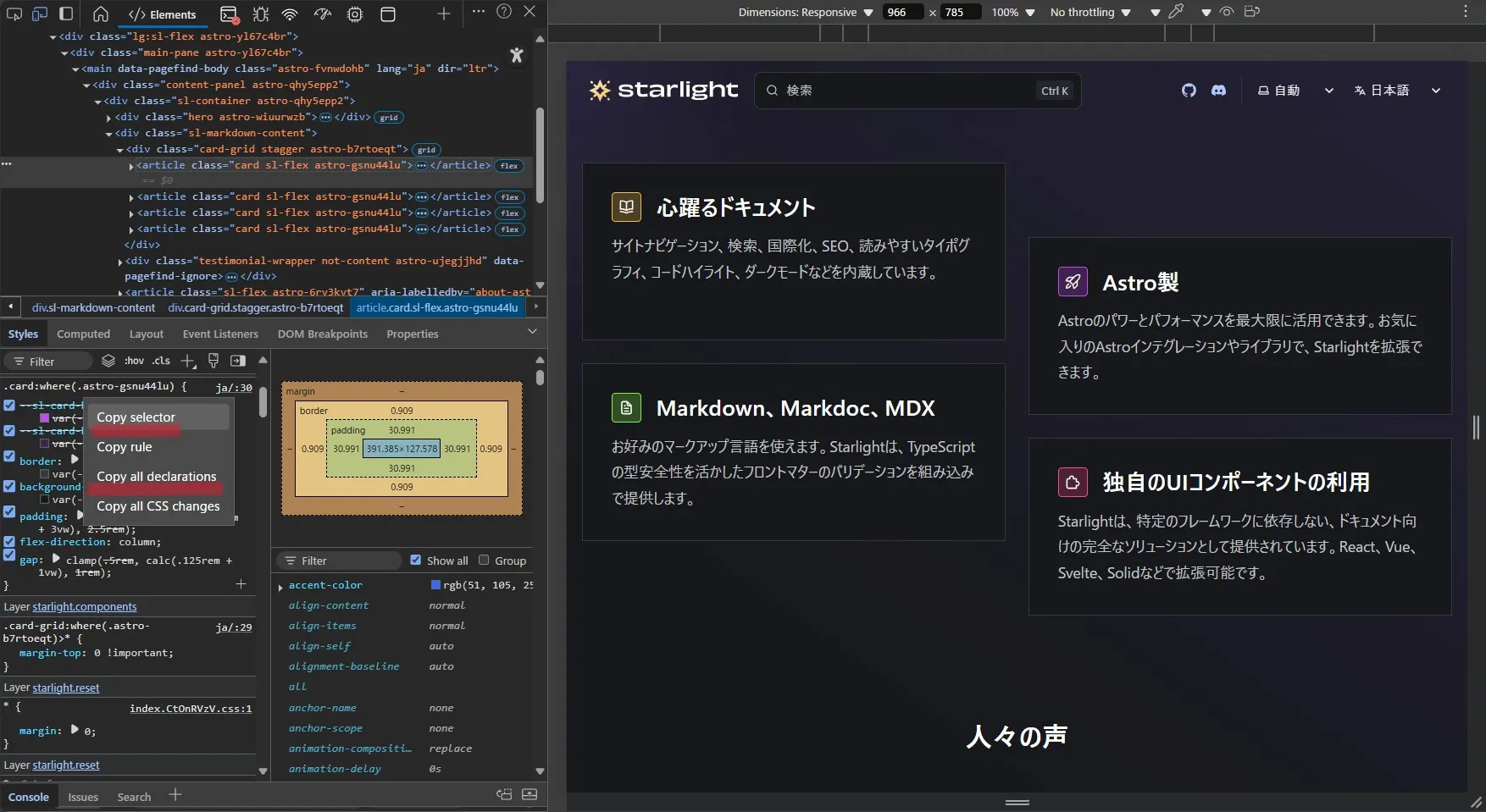The image size is (1486, 812).
Task: Open the Console tool icon in toolbar
Action: (x=229, y=14)
